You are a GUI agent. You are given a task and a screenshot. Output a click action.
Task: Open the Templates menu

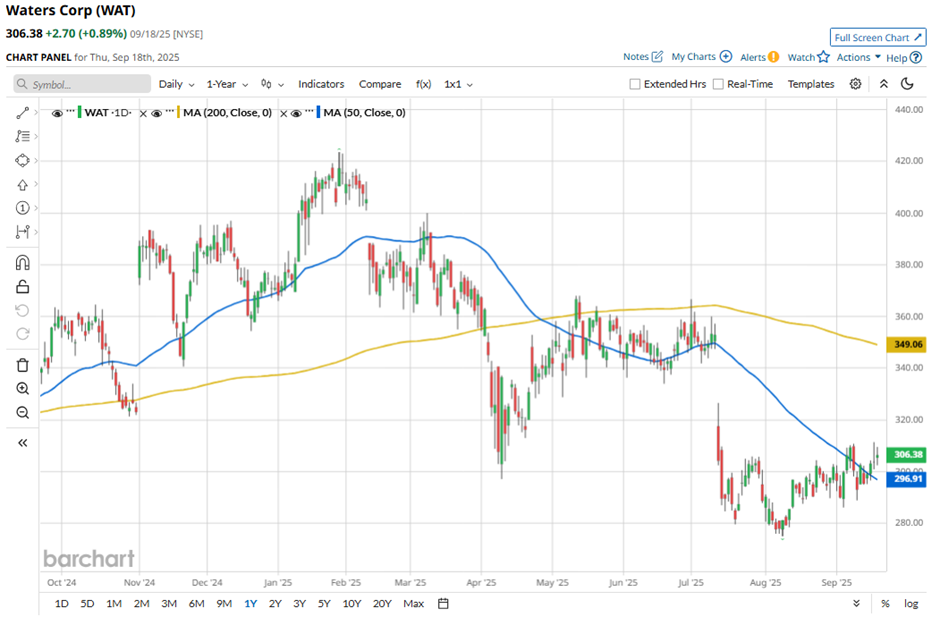pyautogui.click(x=811, y=84)
